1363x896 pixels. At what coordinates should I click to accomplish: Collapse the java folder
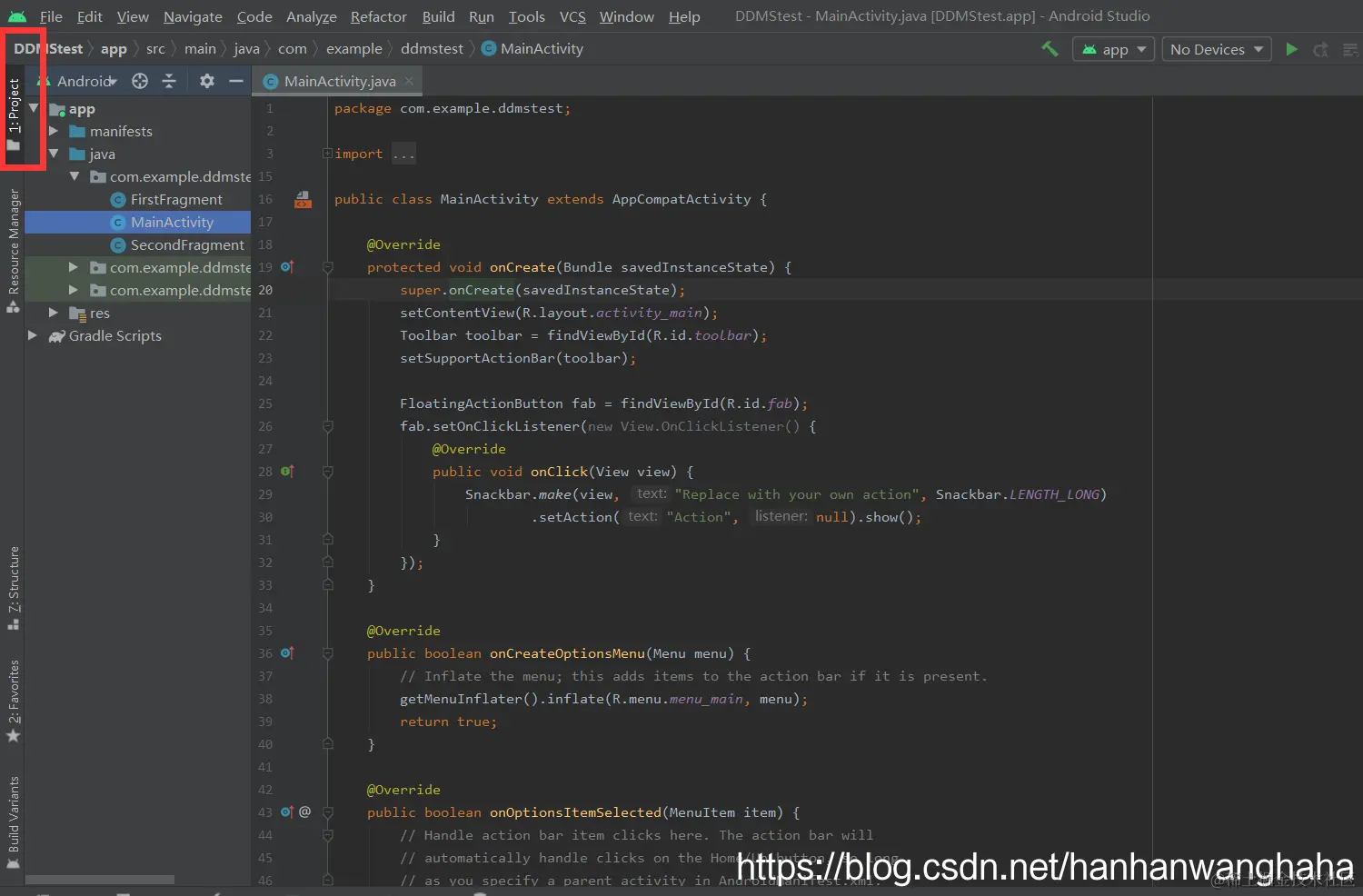tap(54, 154)
